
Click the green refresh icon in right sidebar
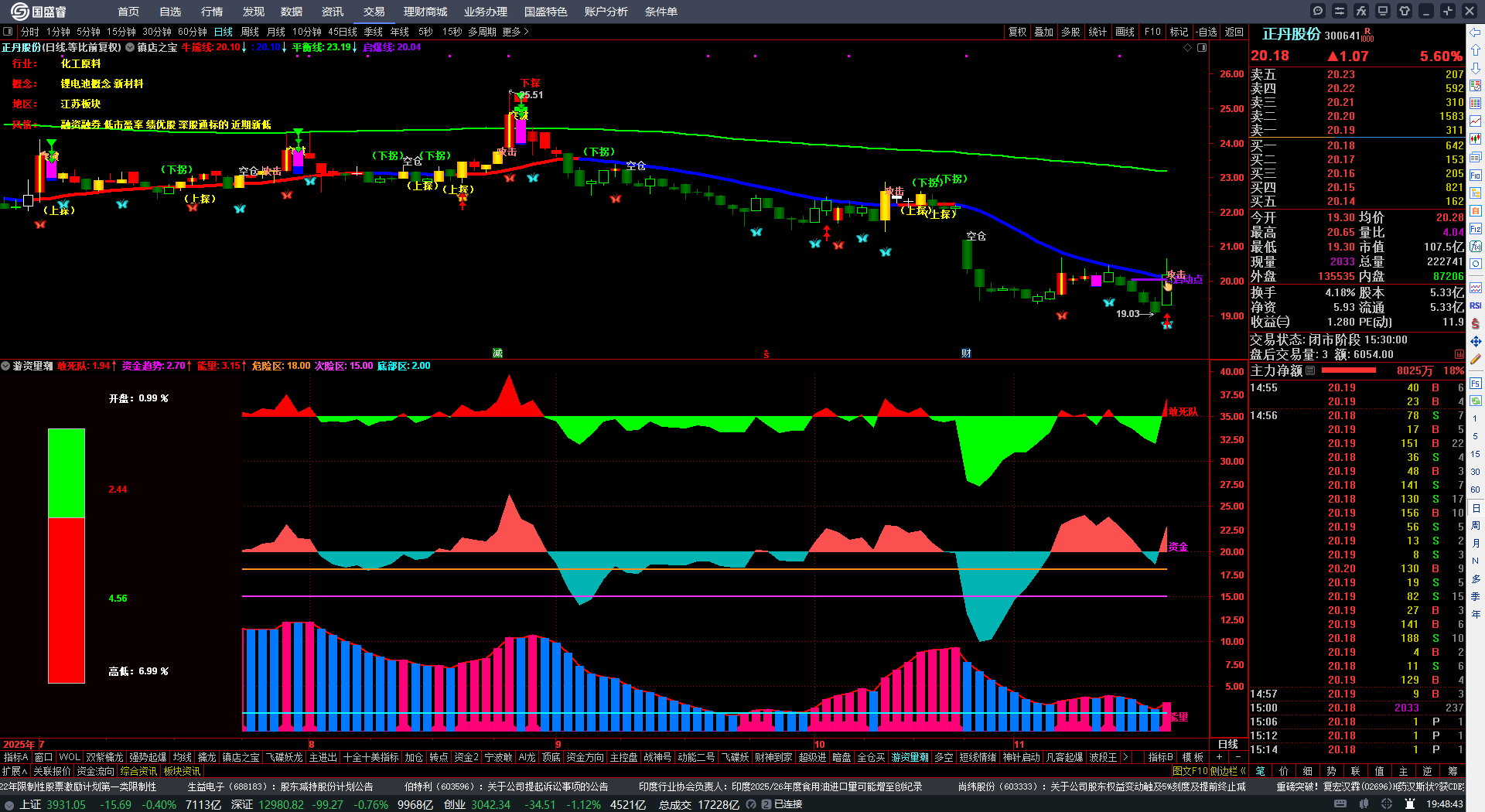coord(1476,401)
